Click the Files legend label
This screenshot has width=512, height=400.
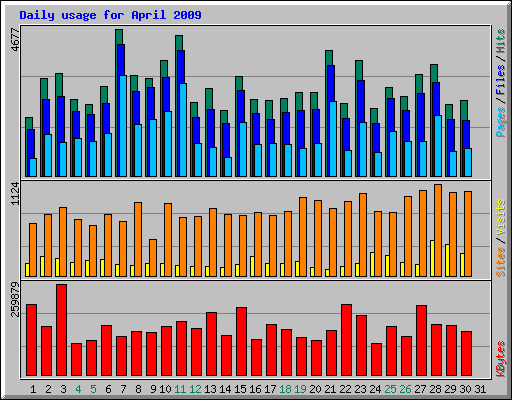pyautogui.click(x=501, y=80)
